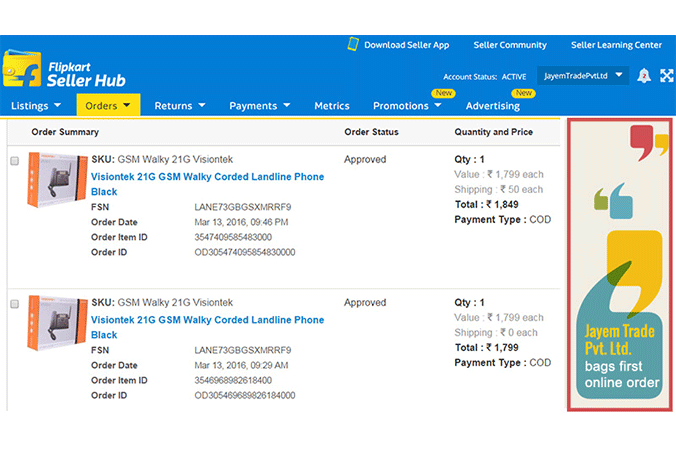This screenshot has width=676, height=450.
Task: Select the checkbox for the Mar 13 09:46 PM order
Action: tap(15, 161)
